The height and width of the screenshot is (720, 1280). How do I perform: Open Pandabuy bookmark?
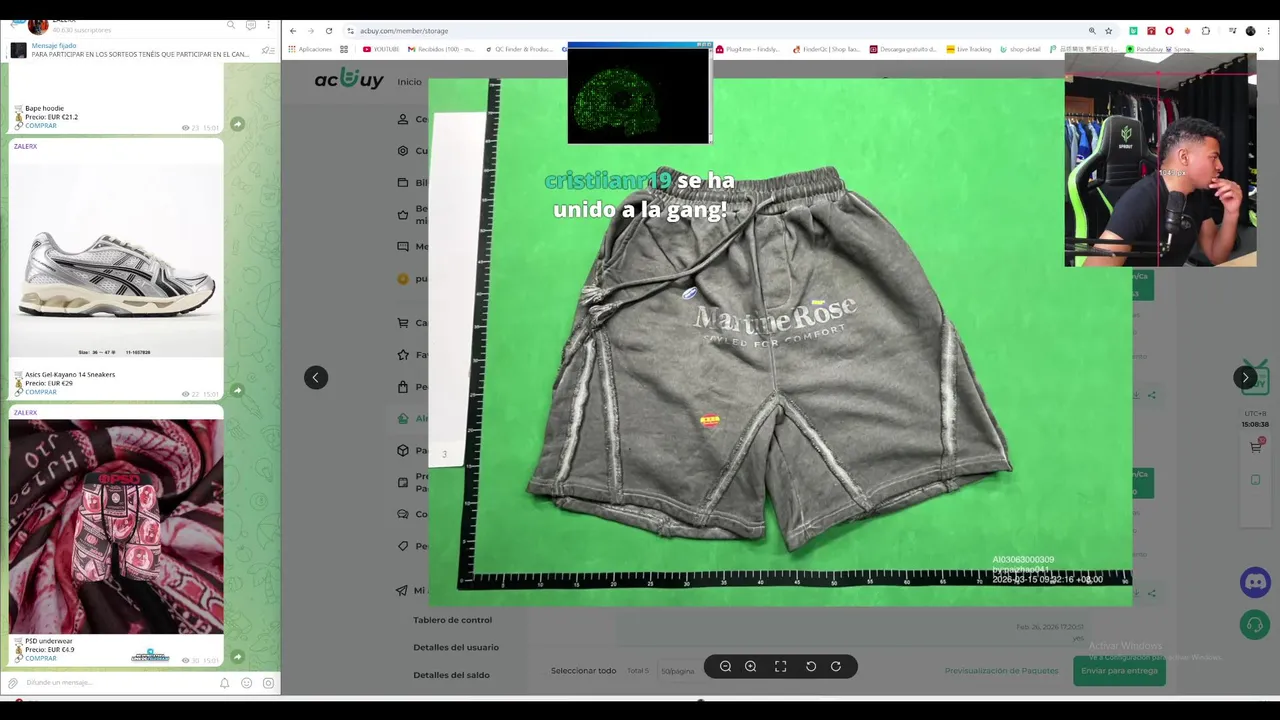click(1160, 49)
